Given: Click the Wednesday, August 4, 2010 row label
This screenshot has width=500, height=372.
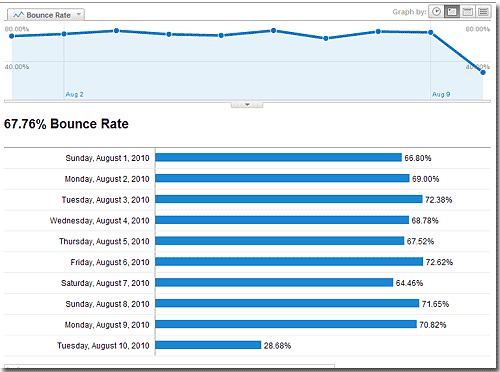Looking at the screenshot, I should [x=99, y=221].
